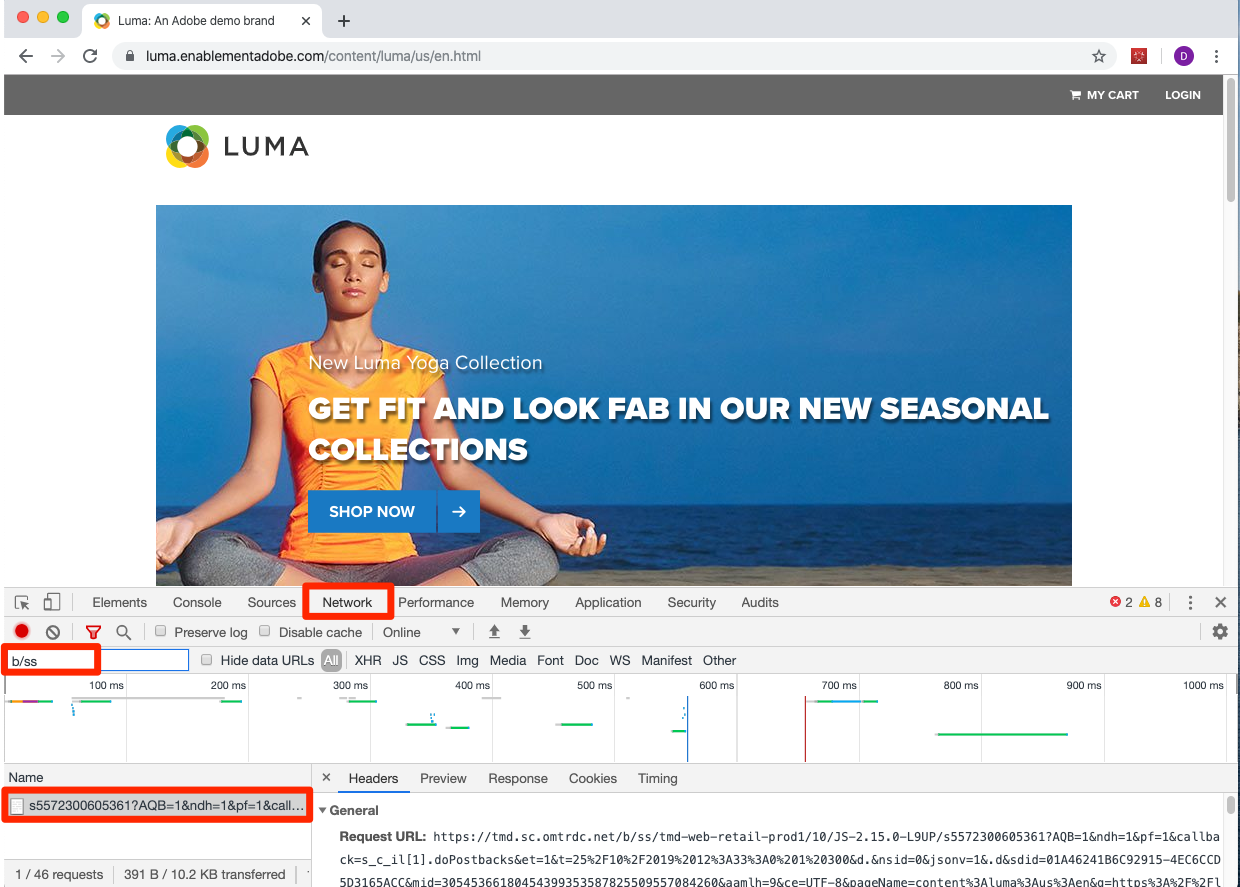
Task: Switch to the Sources panel
Action: pyautogui.click(x=272, y=602)
